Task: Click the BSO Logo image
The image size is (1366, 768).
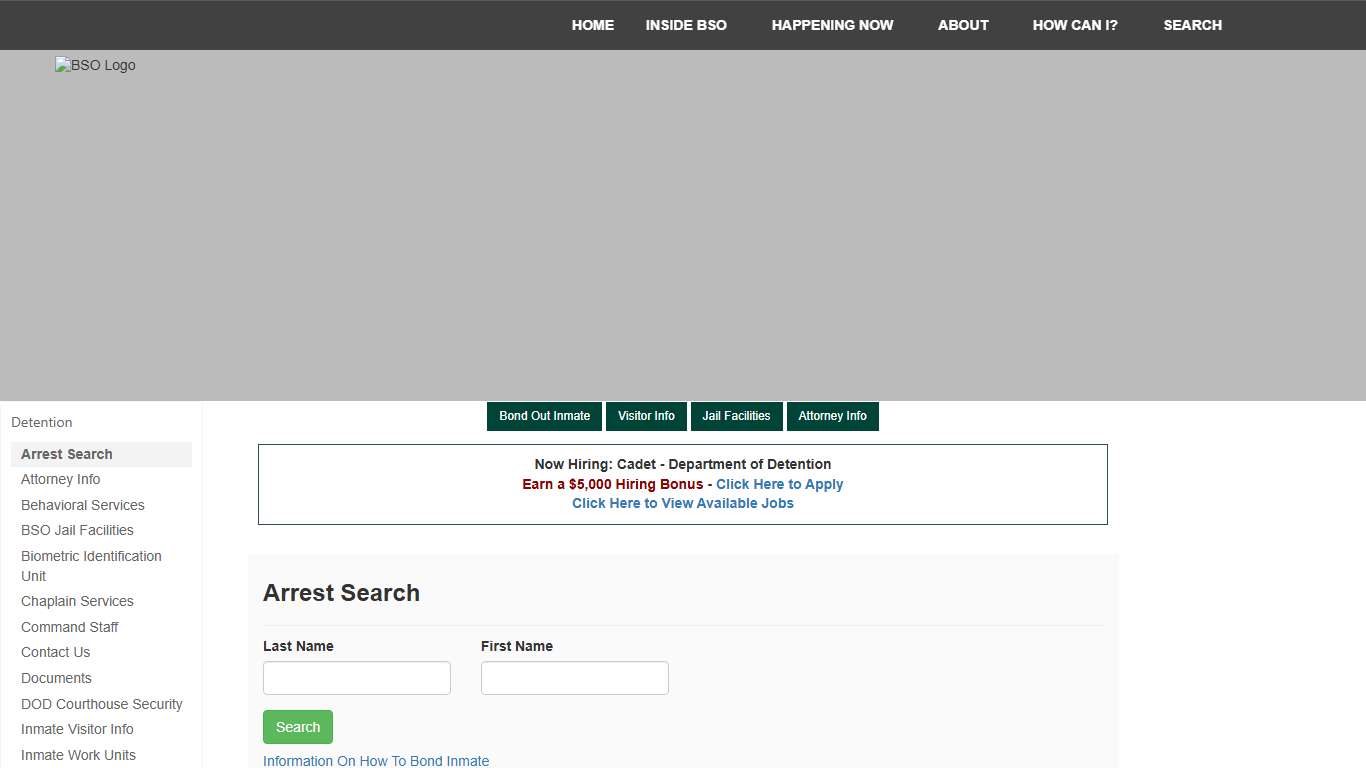Action: [95, 65]
